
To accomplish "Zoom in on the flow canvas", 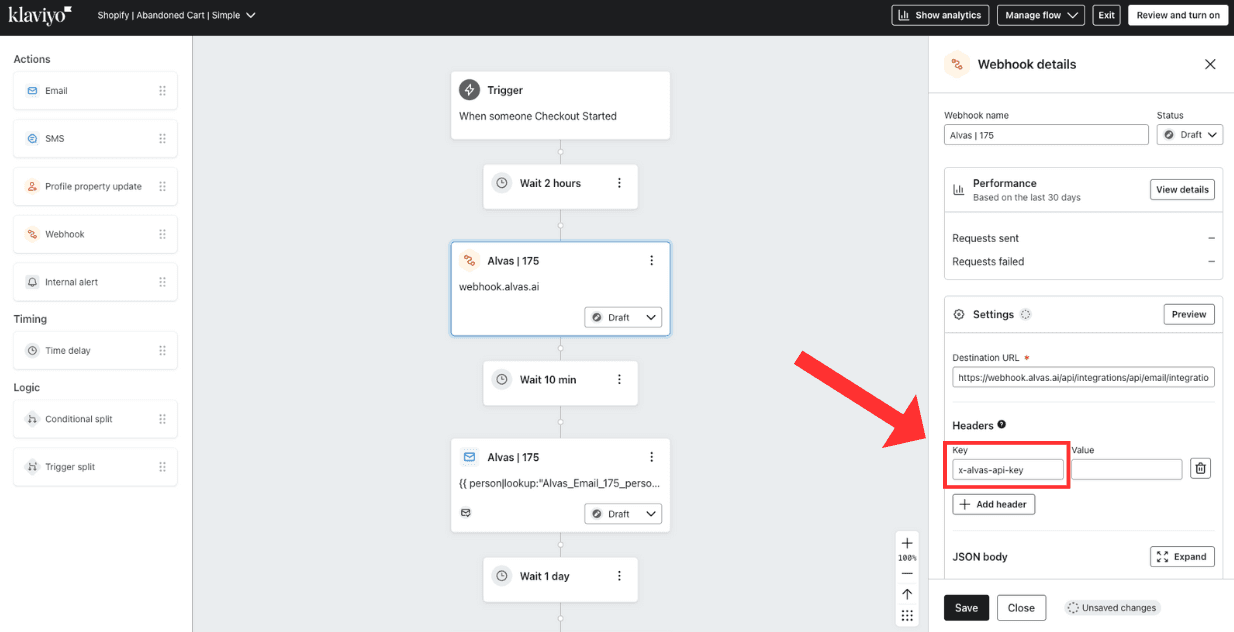I will click(x=907, y=543).
